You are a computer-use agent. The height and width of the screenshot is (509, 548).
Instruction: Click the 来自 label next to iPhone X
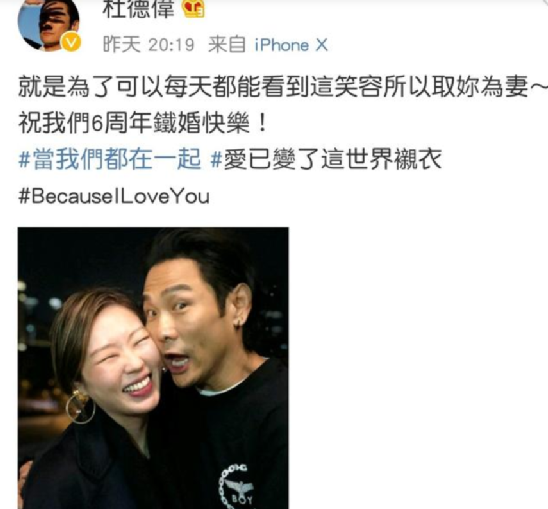[x=227, y=45]
